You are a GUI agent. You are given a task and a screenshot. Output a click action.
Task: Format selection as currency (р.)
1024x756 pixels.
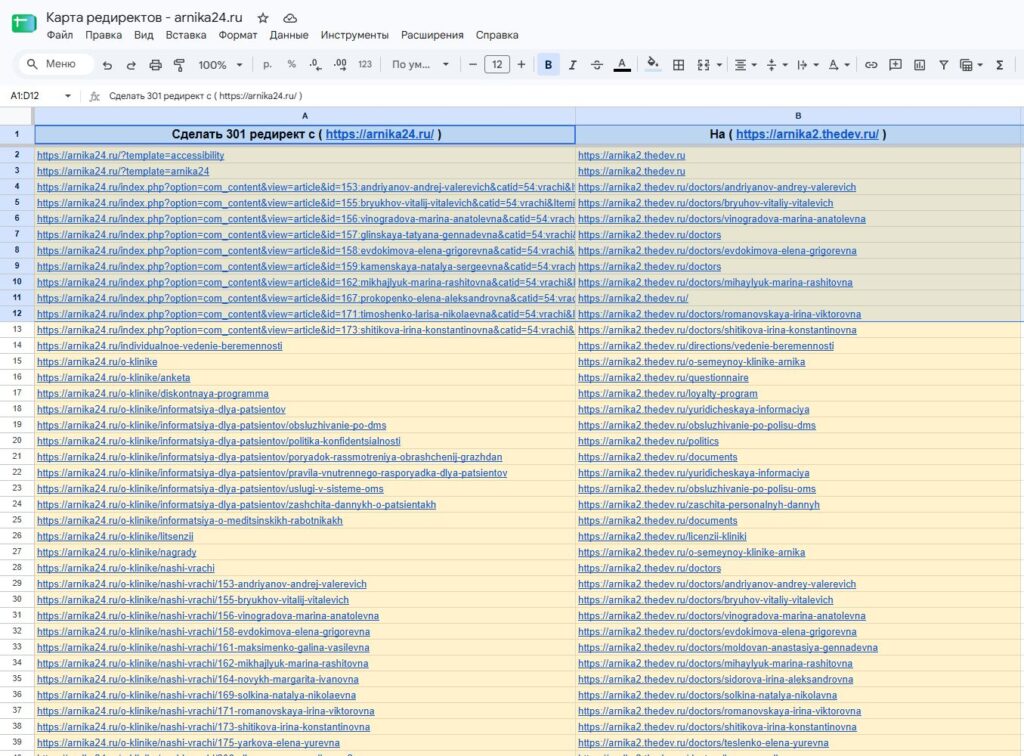tap(267, 65)
